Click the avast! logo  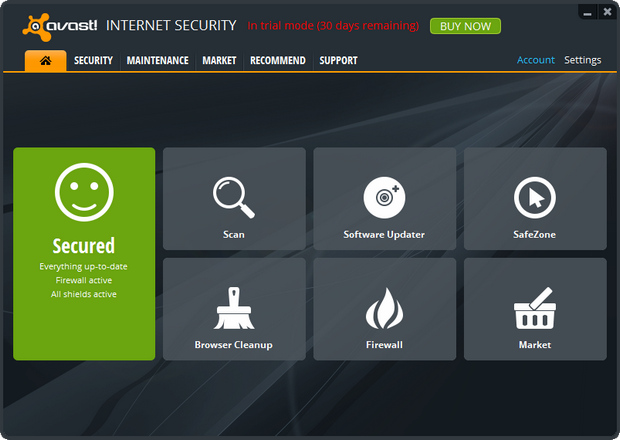(x=60, y=26)
